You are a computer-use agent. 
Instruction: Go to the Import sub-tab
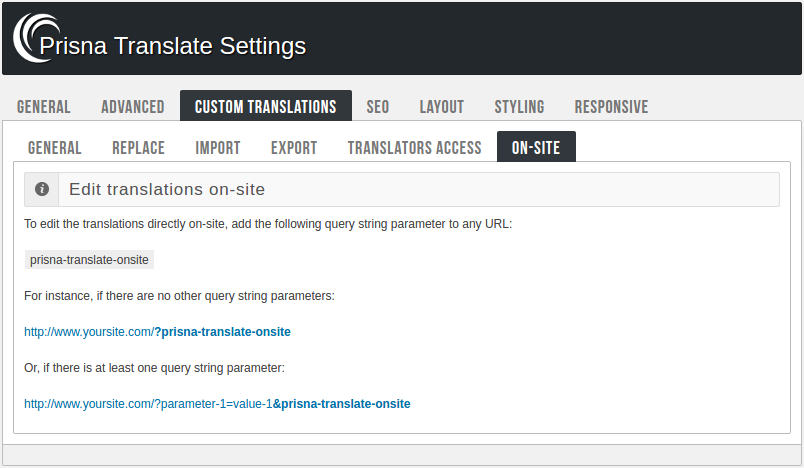(218, 148)
